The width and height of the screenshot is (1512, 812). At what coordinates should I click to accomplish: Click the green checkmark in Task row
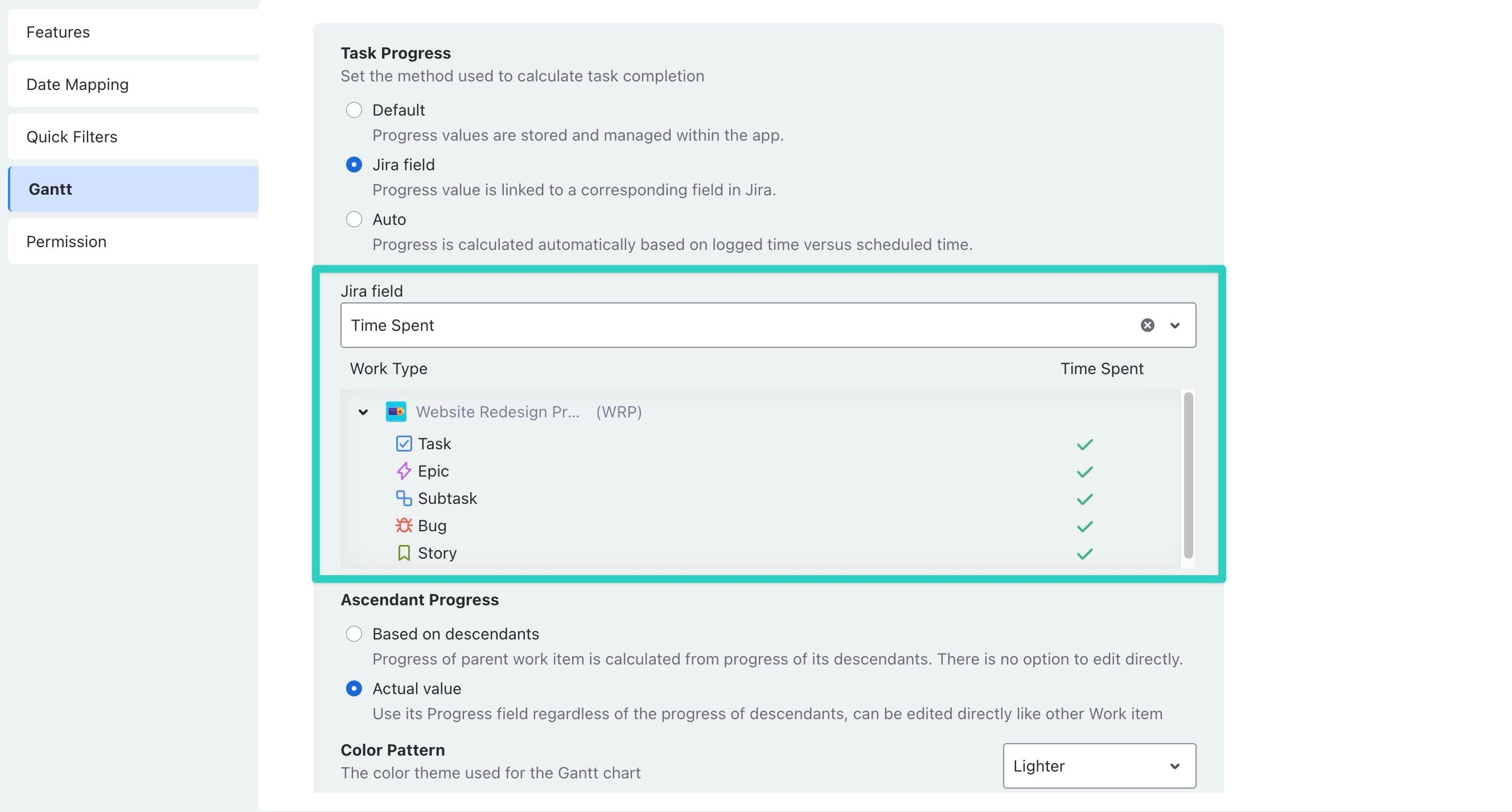(x=1084, y=445)
